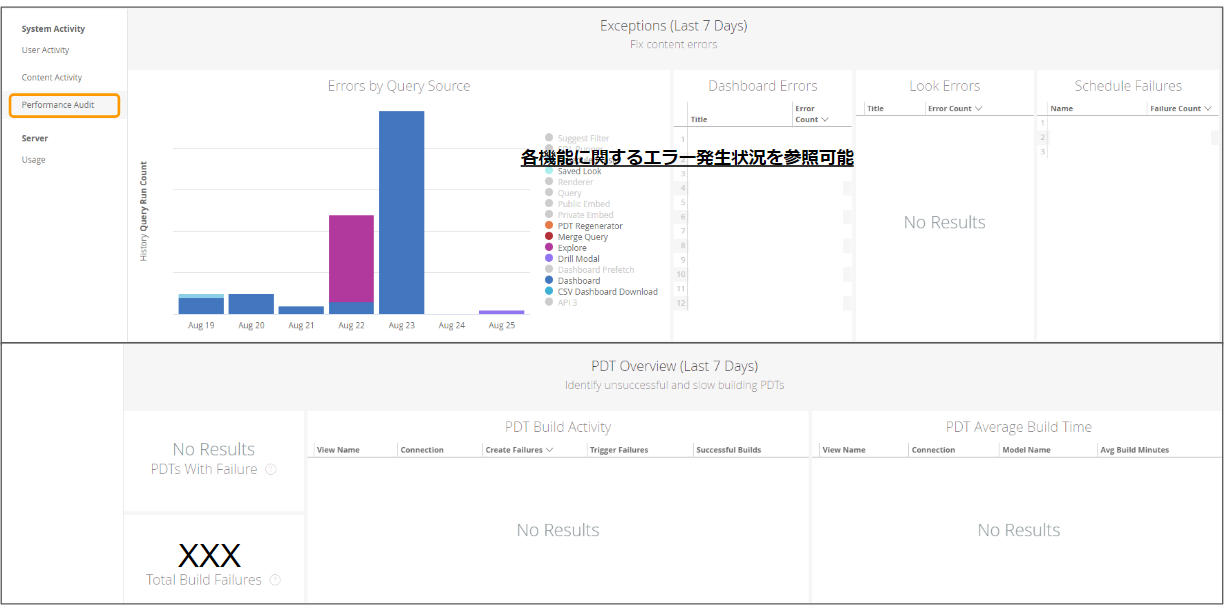The width and height of the screenshot is (1232, 612).
Task: Click the Saved Look legend dot
Action: click(548, 170)
